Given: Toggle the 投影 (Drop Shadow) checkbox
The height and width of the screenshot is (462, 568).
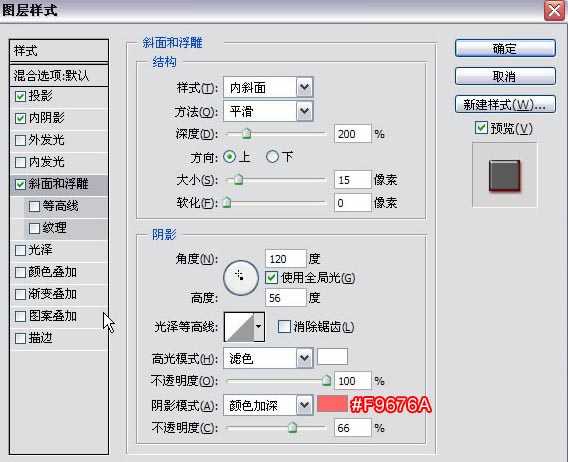Looking at the screenshot, I should tap(20, 96).
